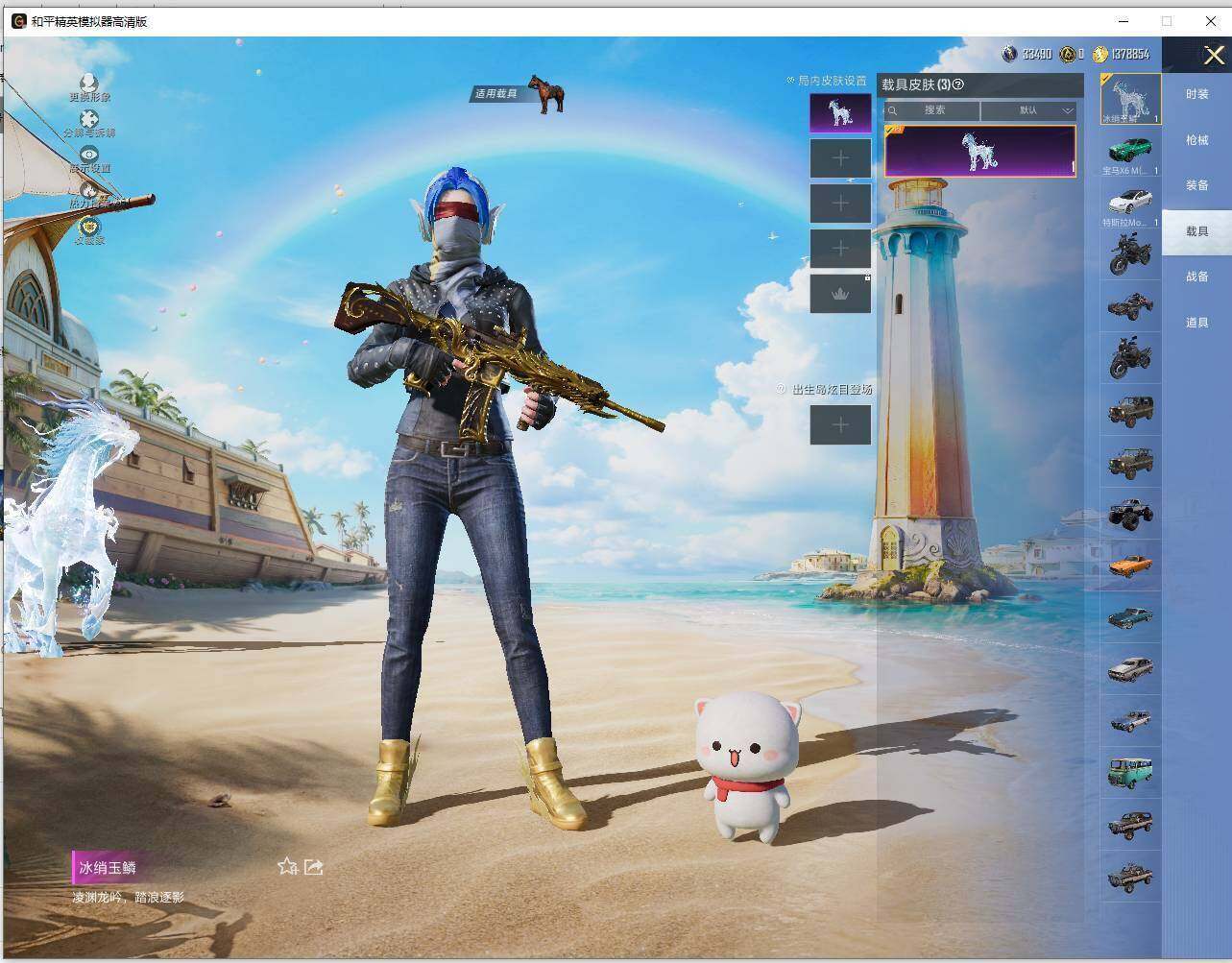Click the brown horse applicable-vehicle icon
The width and height of the screenshot is (1232, 963).
(x=546, y=94)
